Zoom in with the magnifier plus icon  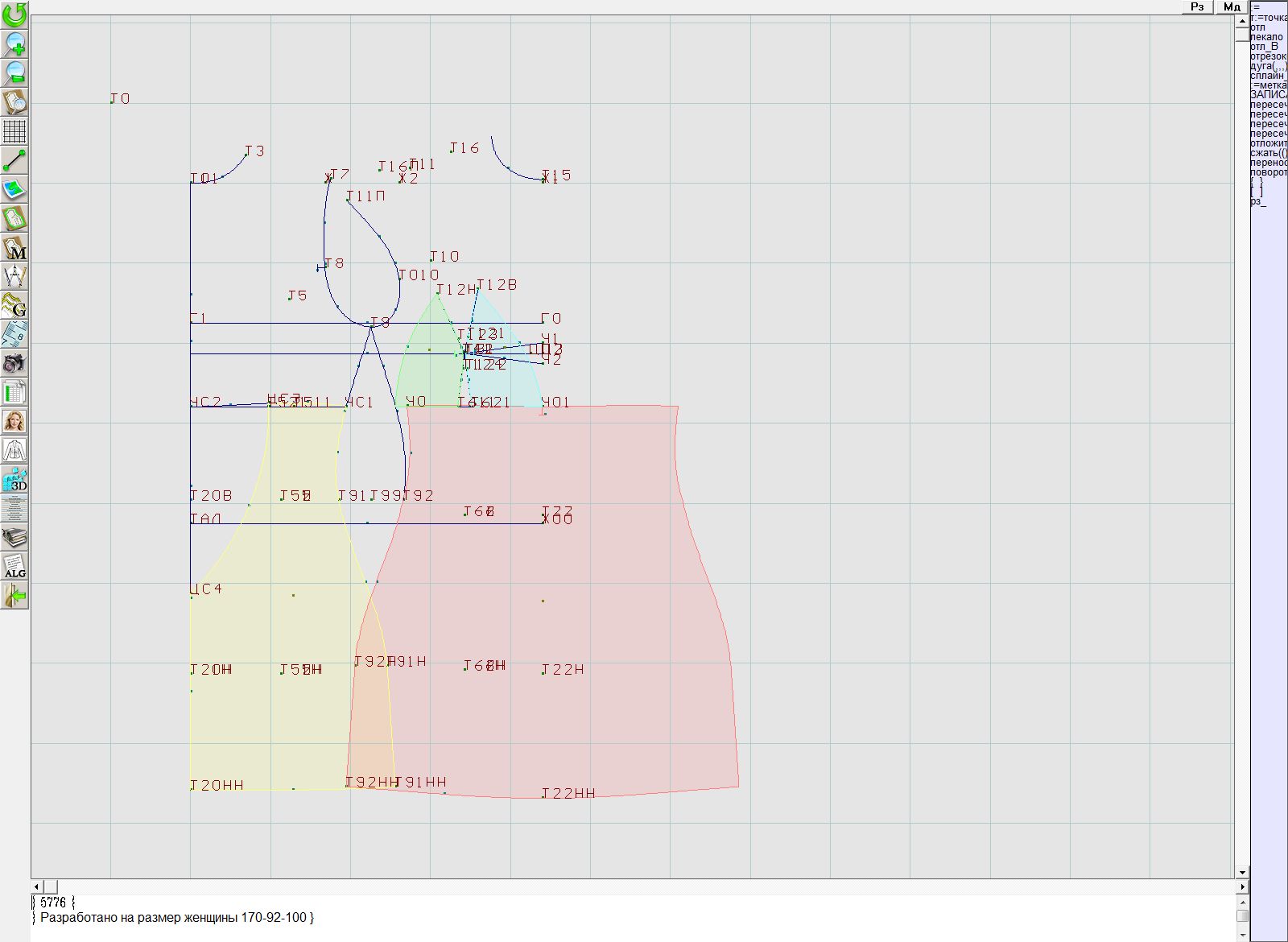pos(14,43)
